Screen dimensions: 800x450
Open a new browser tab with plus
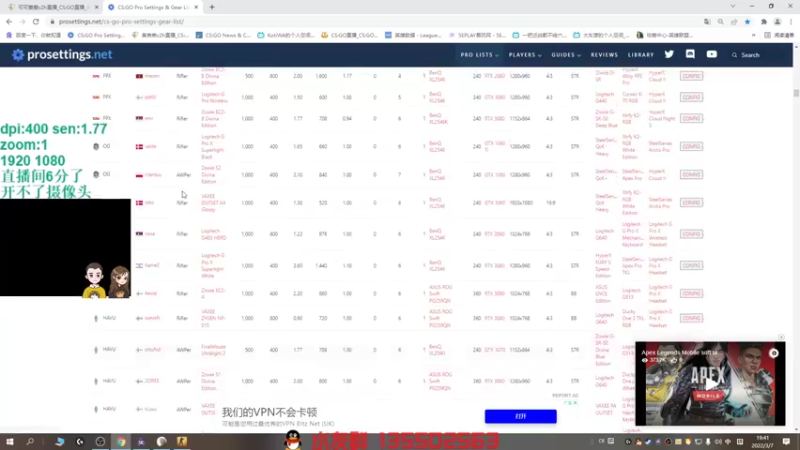(x=212, y=7)
